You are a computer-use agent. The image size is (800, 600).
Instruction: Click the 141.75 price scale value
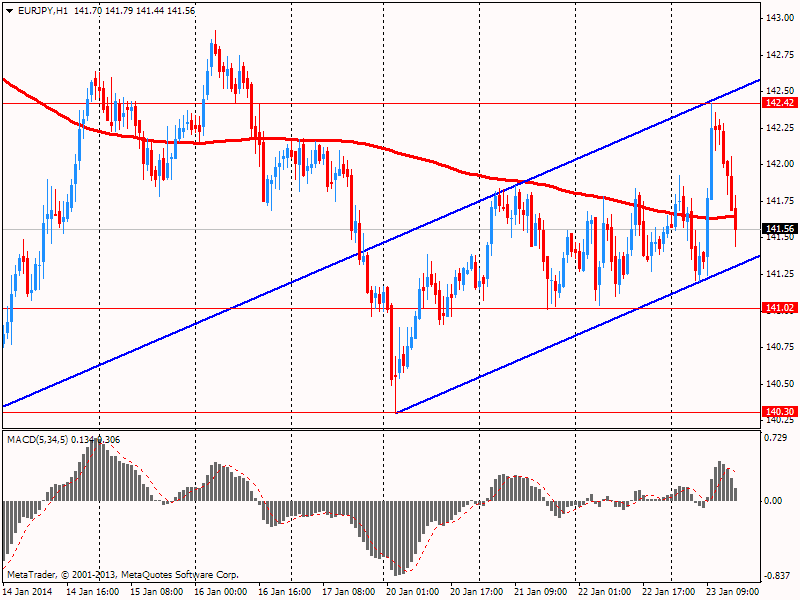pyautogui.click(x=780, y=201)
